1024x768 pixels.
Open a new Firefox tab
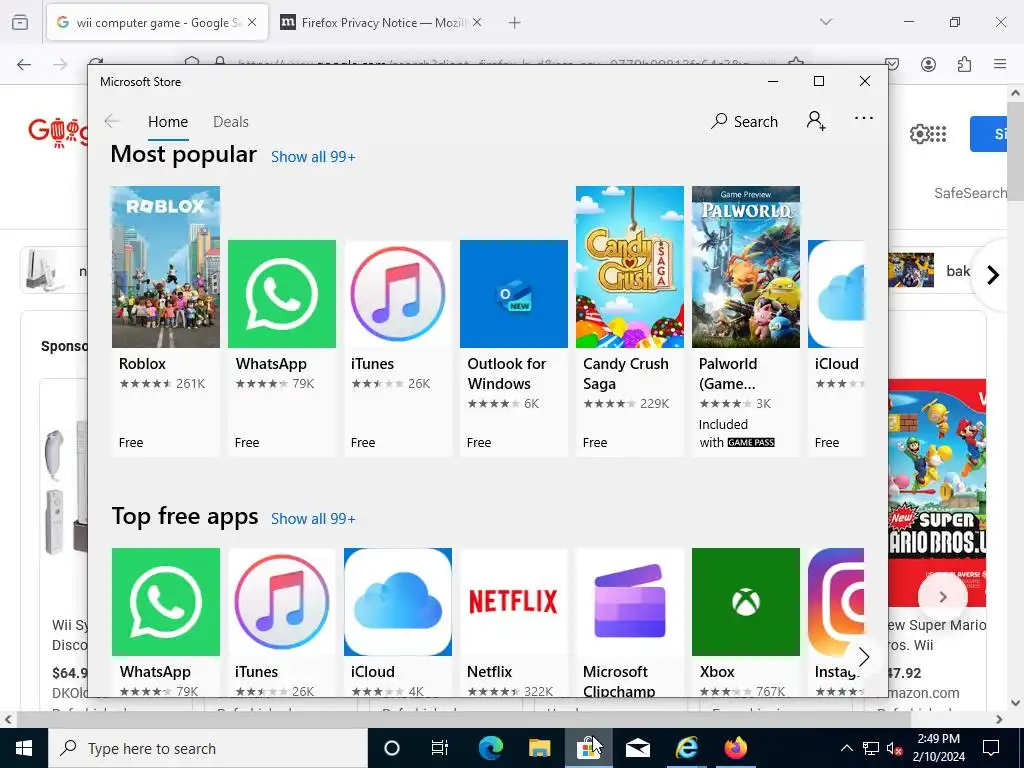515,23
